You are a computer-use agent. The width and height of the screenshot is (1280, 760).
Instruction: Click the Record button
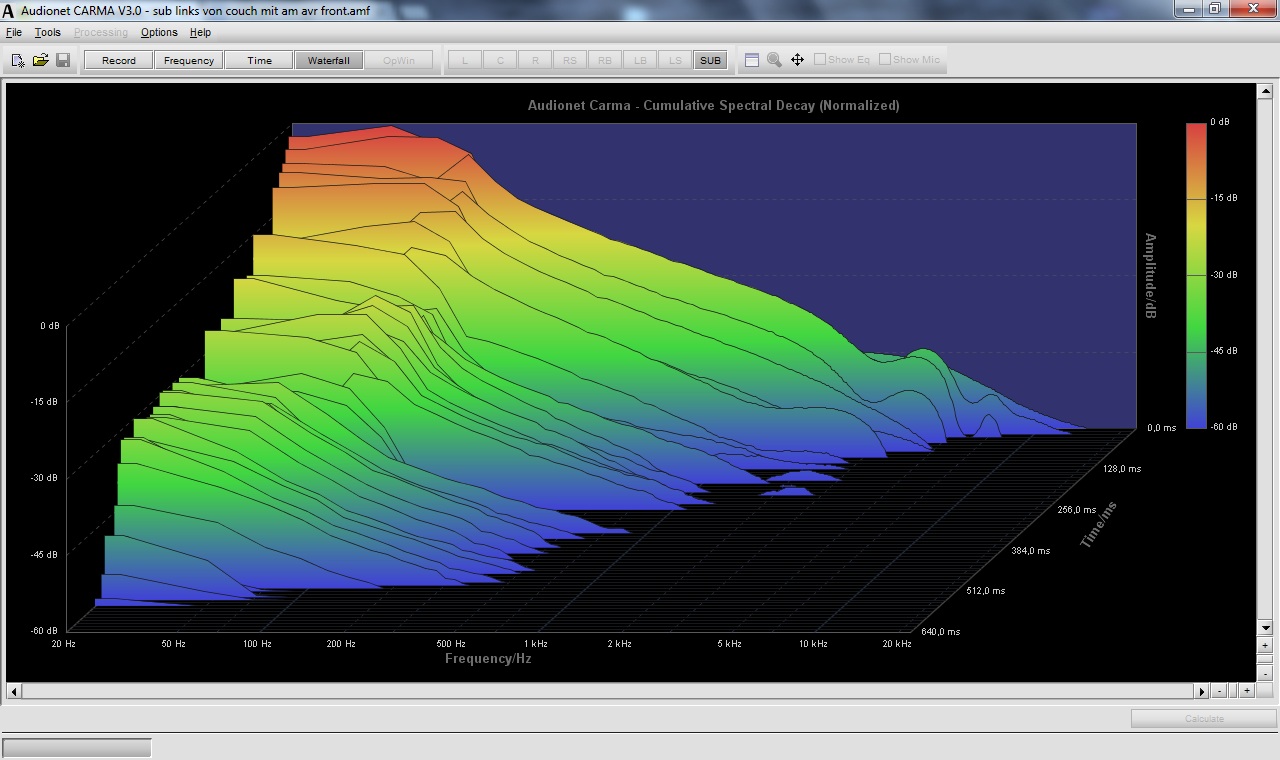point(118,60)
